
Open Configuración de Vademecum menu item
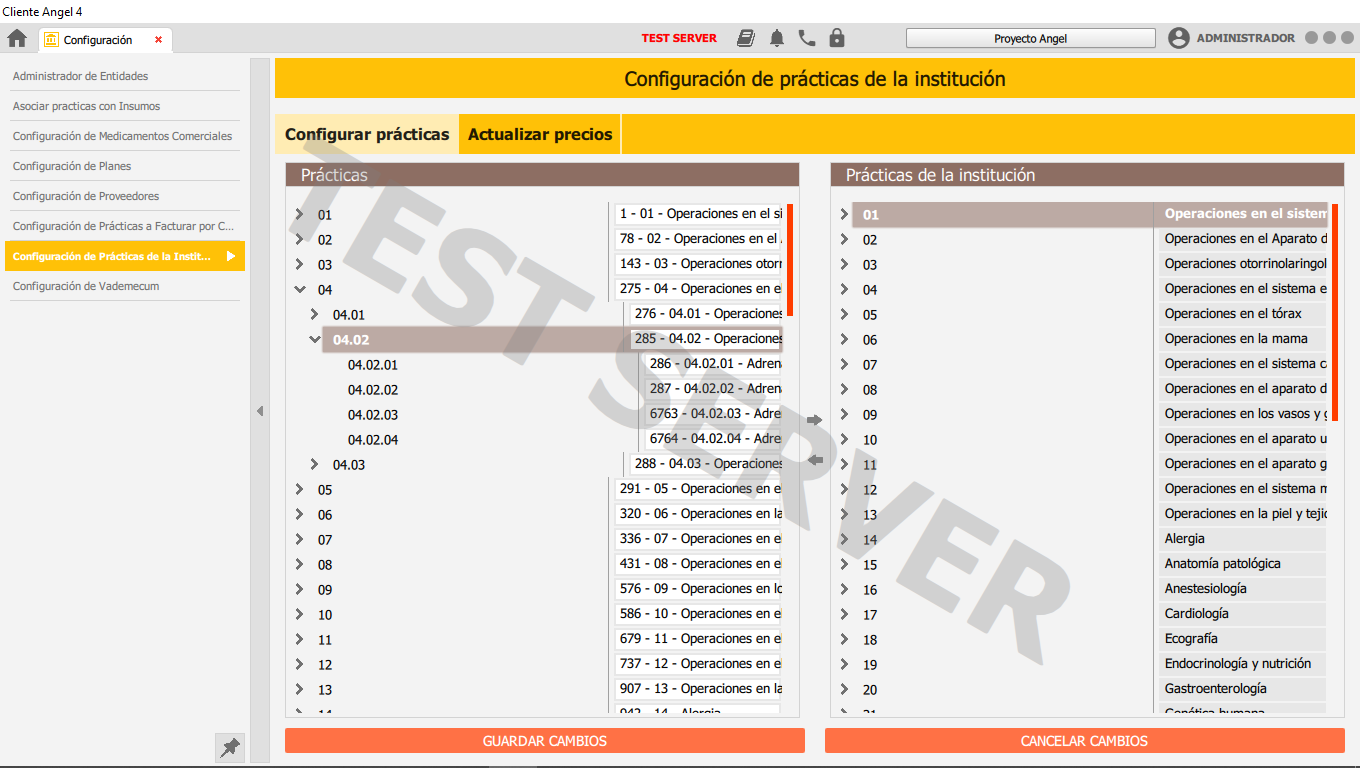tap(86, 286)
